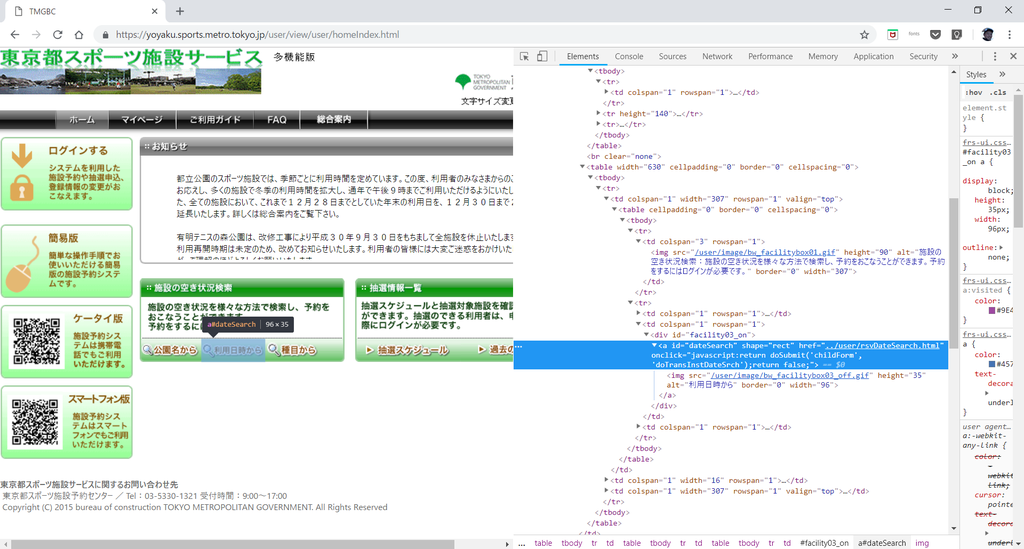
Task: Toggle the :hov element state button
Action: point(973,92)
